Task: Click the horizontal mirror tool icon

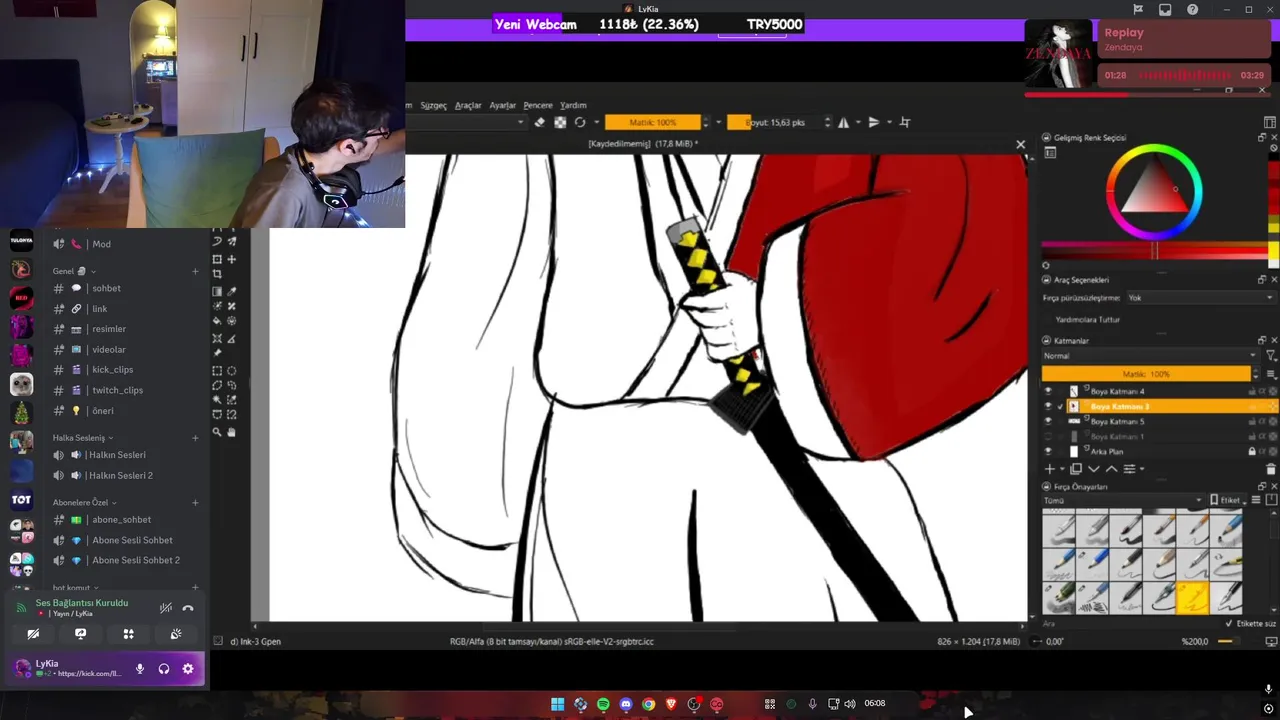Action: (x=843, y=122)
